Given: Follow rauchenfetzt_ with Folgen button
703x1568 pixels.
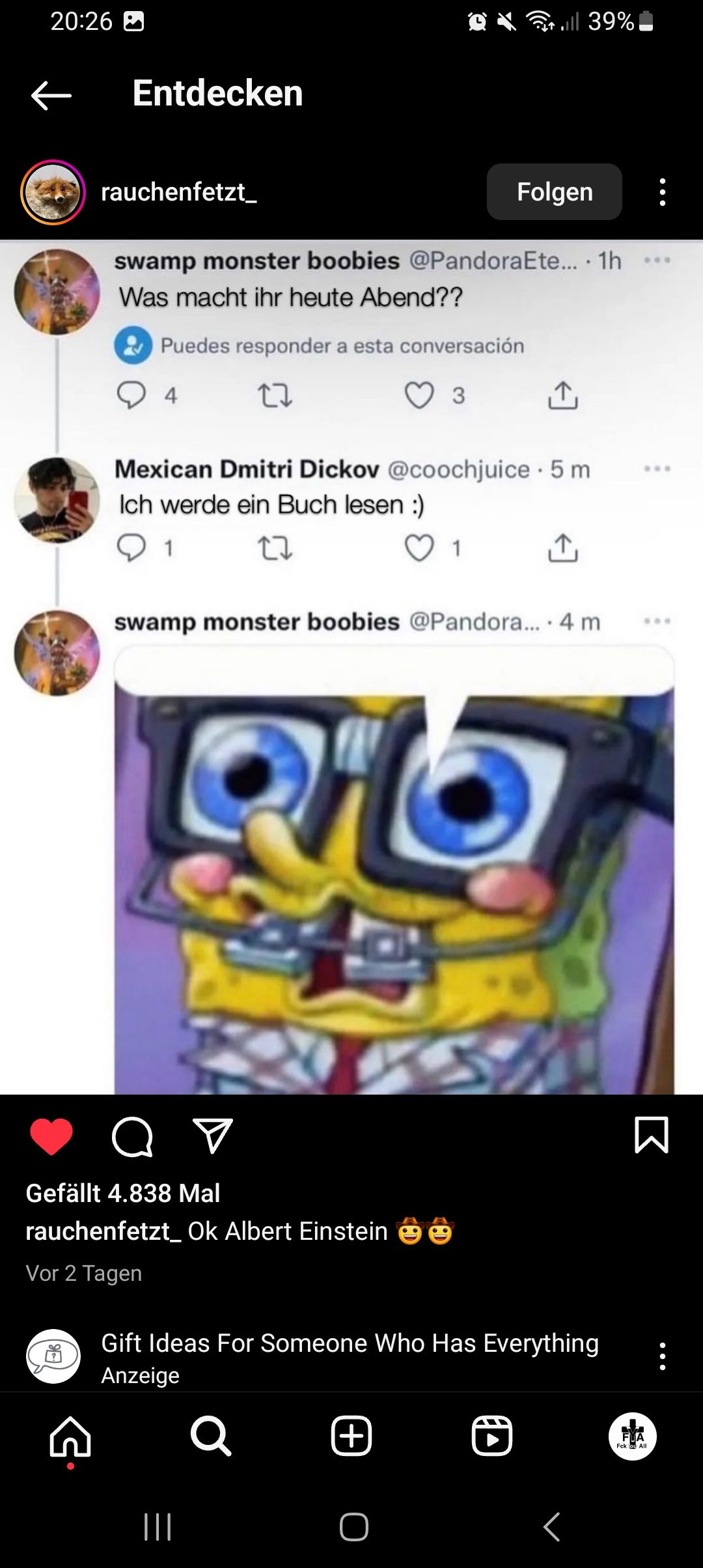Looking at the screenshot, I should point(555,191).
